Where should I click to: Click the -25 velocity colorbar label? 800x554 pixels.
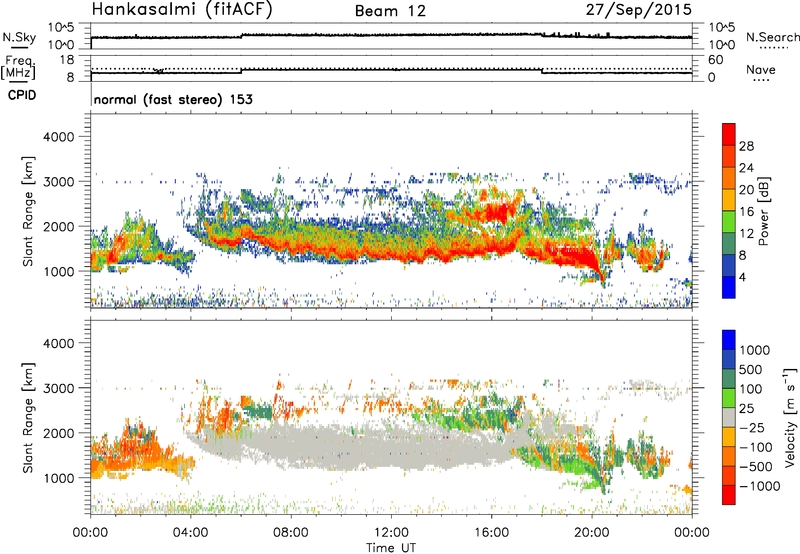click(x=752, y=428)
